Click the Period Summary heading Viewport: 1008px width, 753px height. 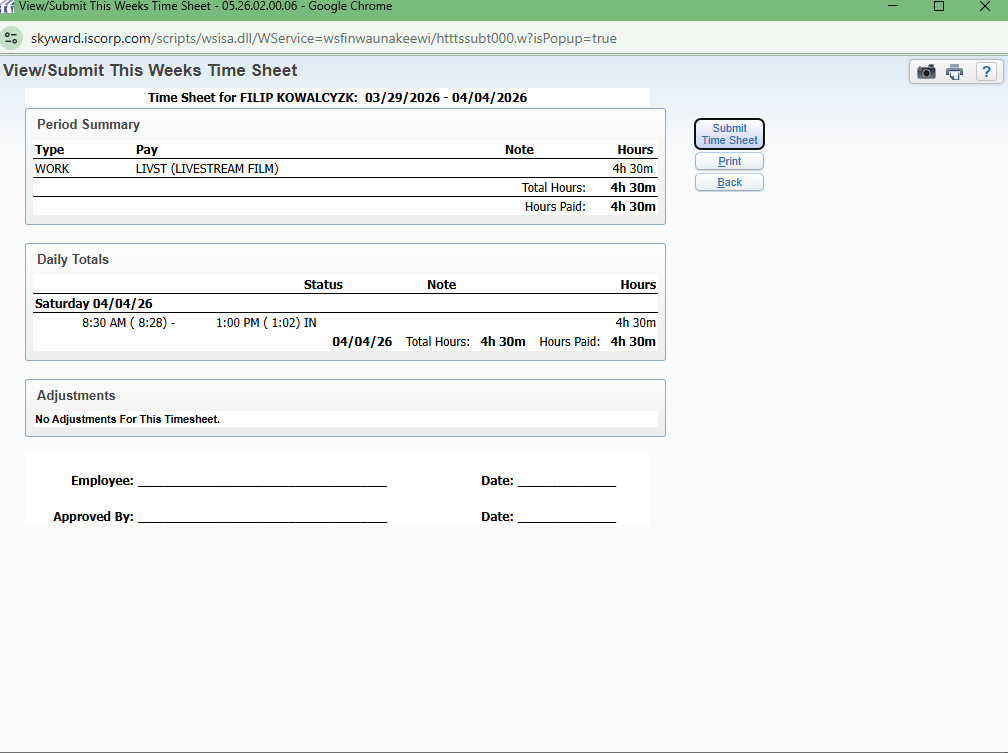point(88,124)
